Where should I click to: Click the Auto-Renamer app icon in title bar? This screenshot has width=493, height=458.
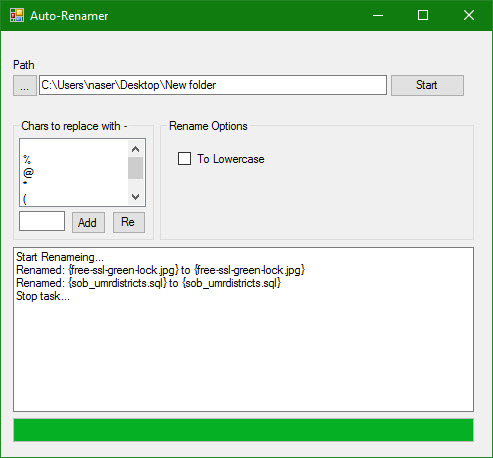[17, 15]
